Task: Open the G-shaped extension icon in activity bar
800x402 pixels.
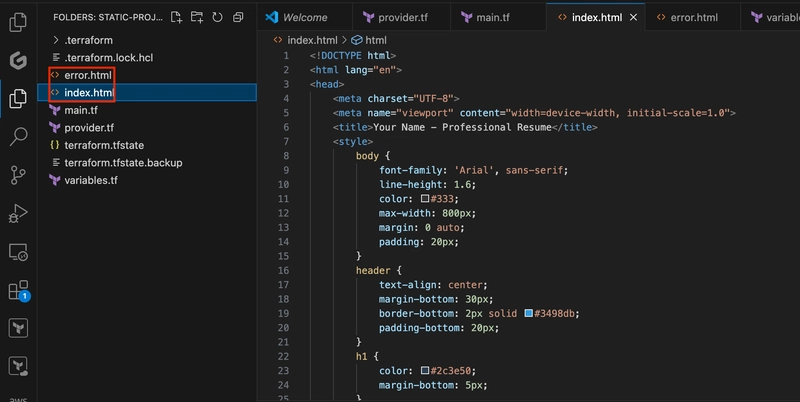Action: (x=18, y=60)
